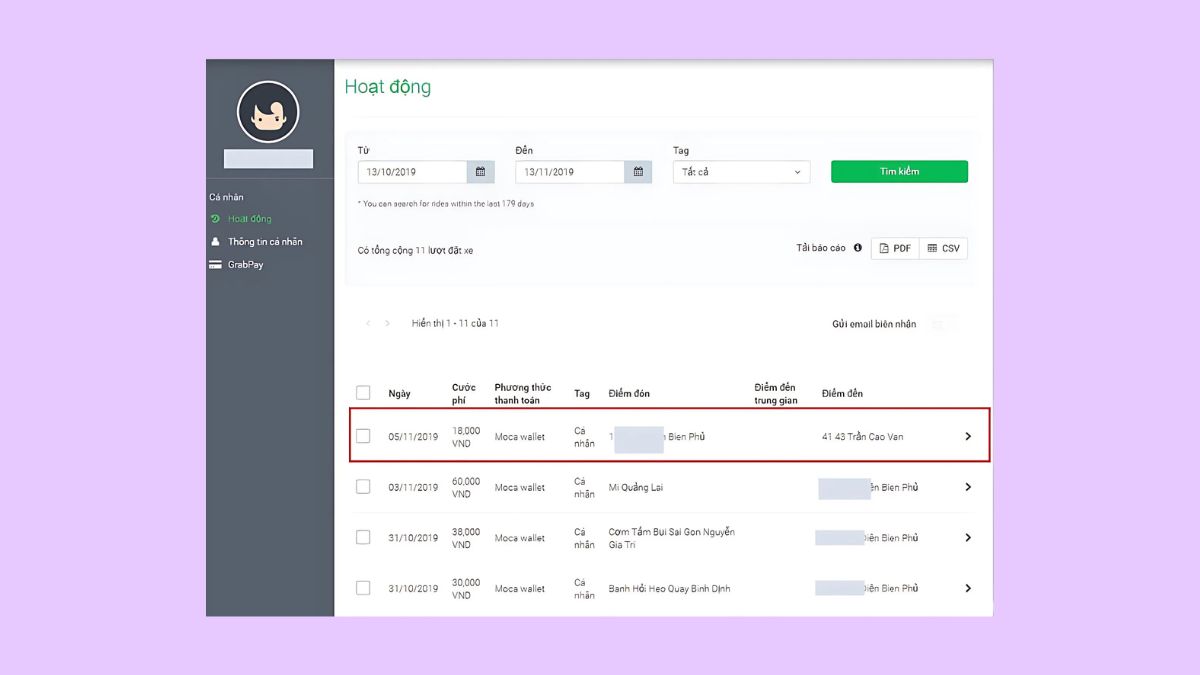
Task: Click pickup Banh Hỏi Heo Quay Bình Định
Action: [669, 589]
